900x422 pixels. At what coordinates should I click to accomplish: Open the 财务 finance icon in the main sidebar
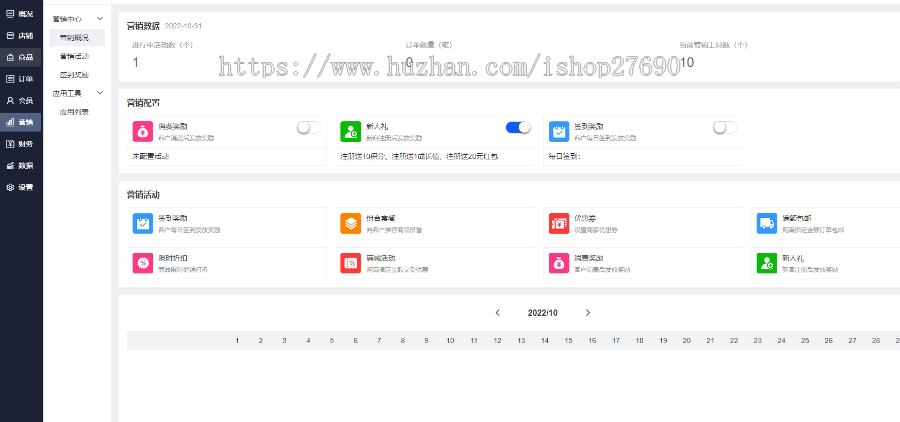(10, 144)
